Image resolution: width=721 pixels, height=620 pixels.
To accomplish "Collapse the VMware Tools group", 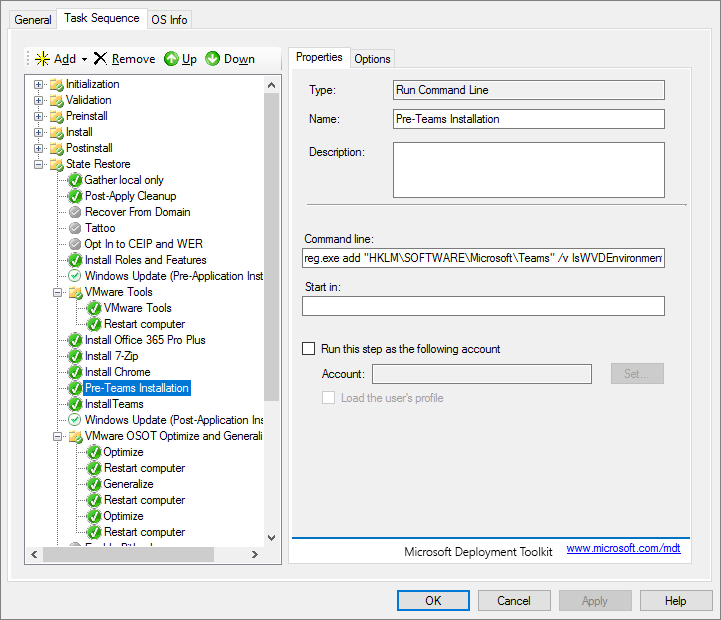I will 58,292.
